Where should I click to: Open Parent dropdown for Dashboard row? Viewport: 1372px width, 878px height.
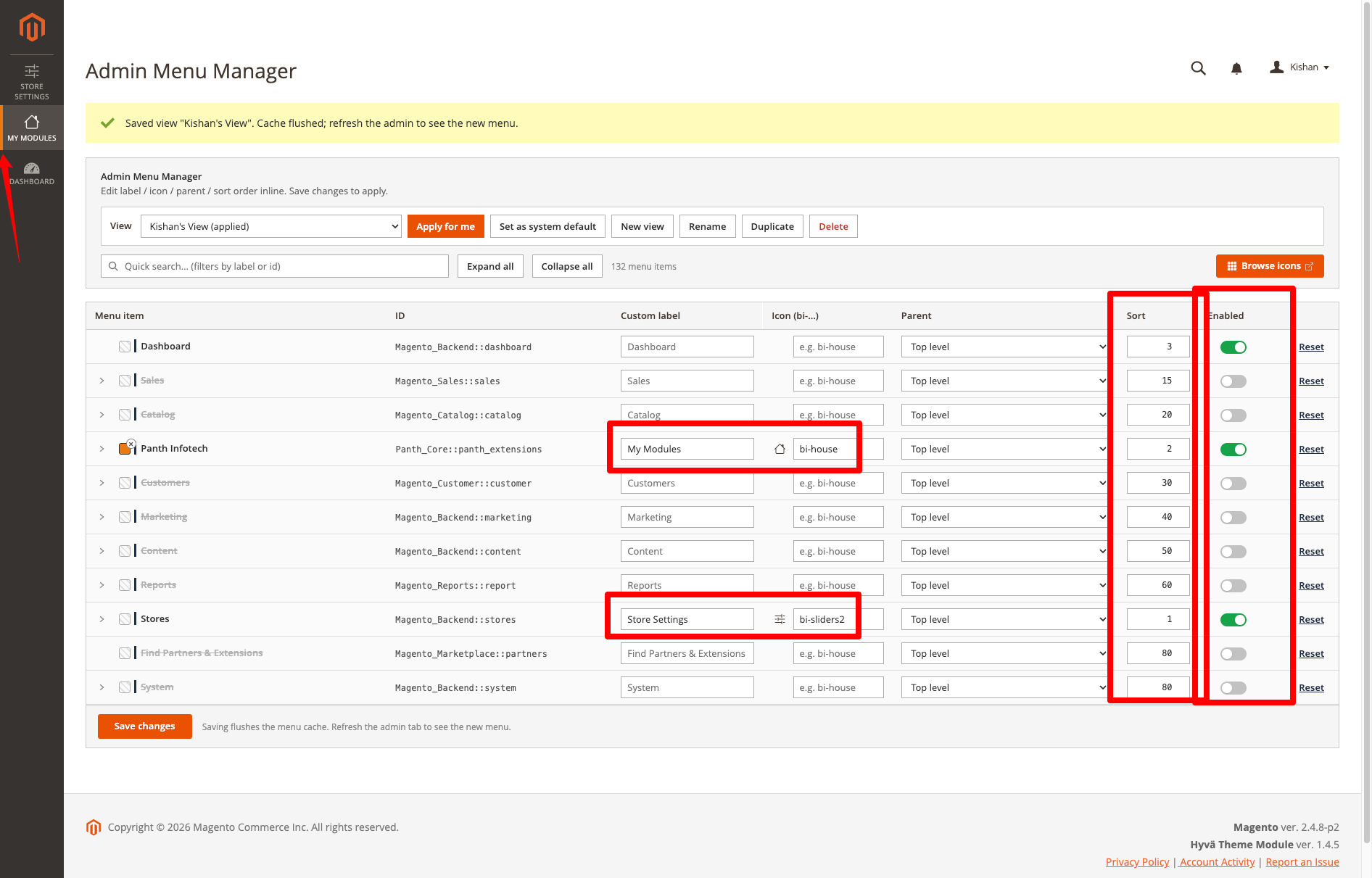click(x=1005, y=347)
